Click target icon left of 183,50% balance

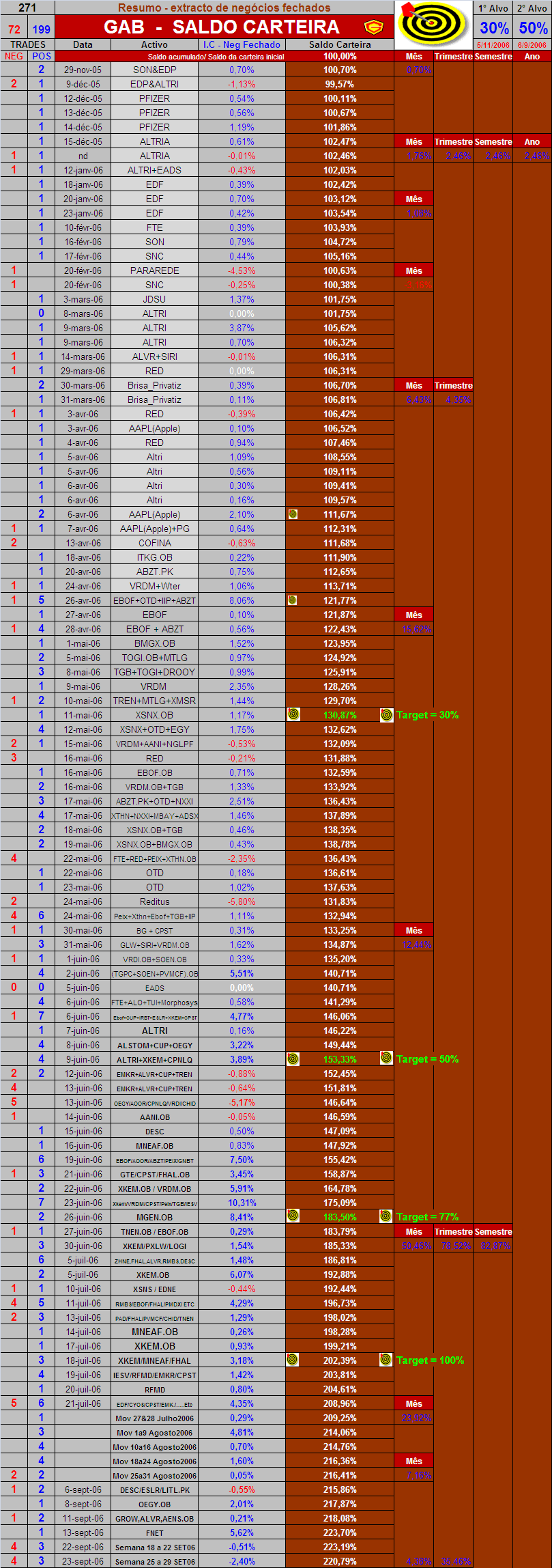click(x=293, y=1216)
